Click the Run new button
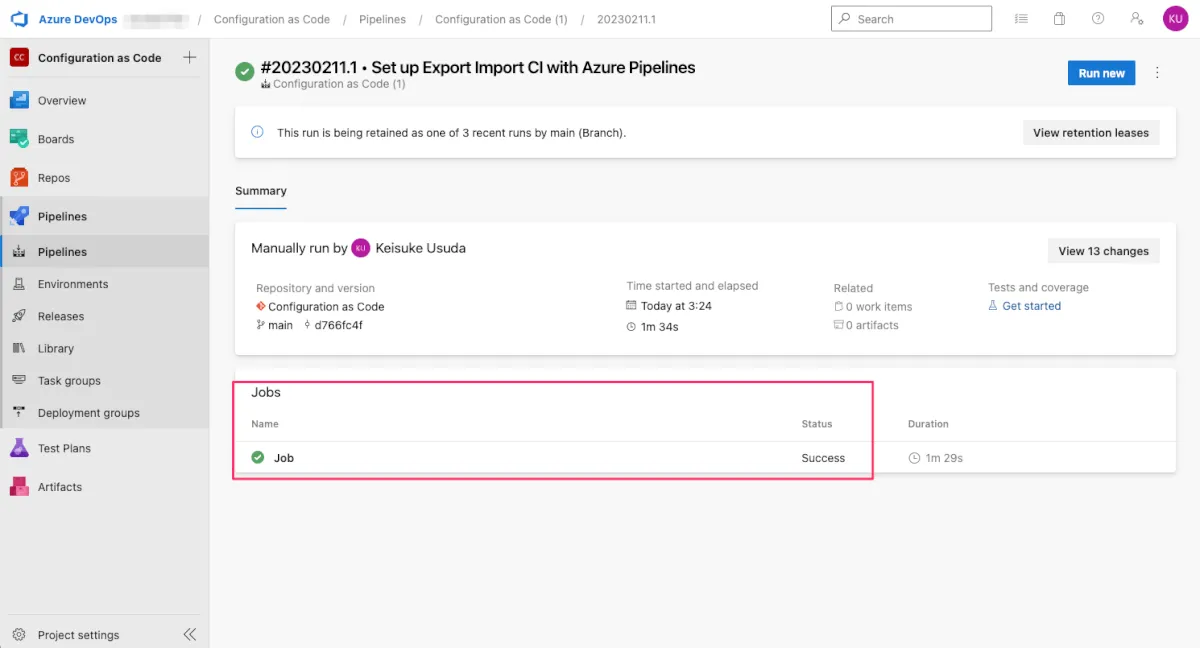 [1101, 73]
